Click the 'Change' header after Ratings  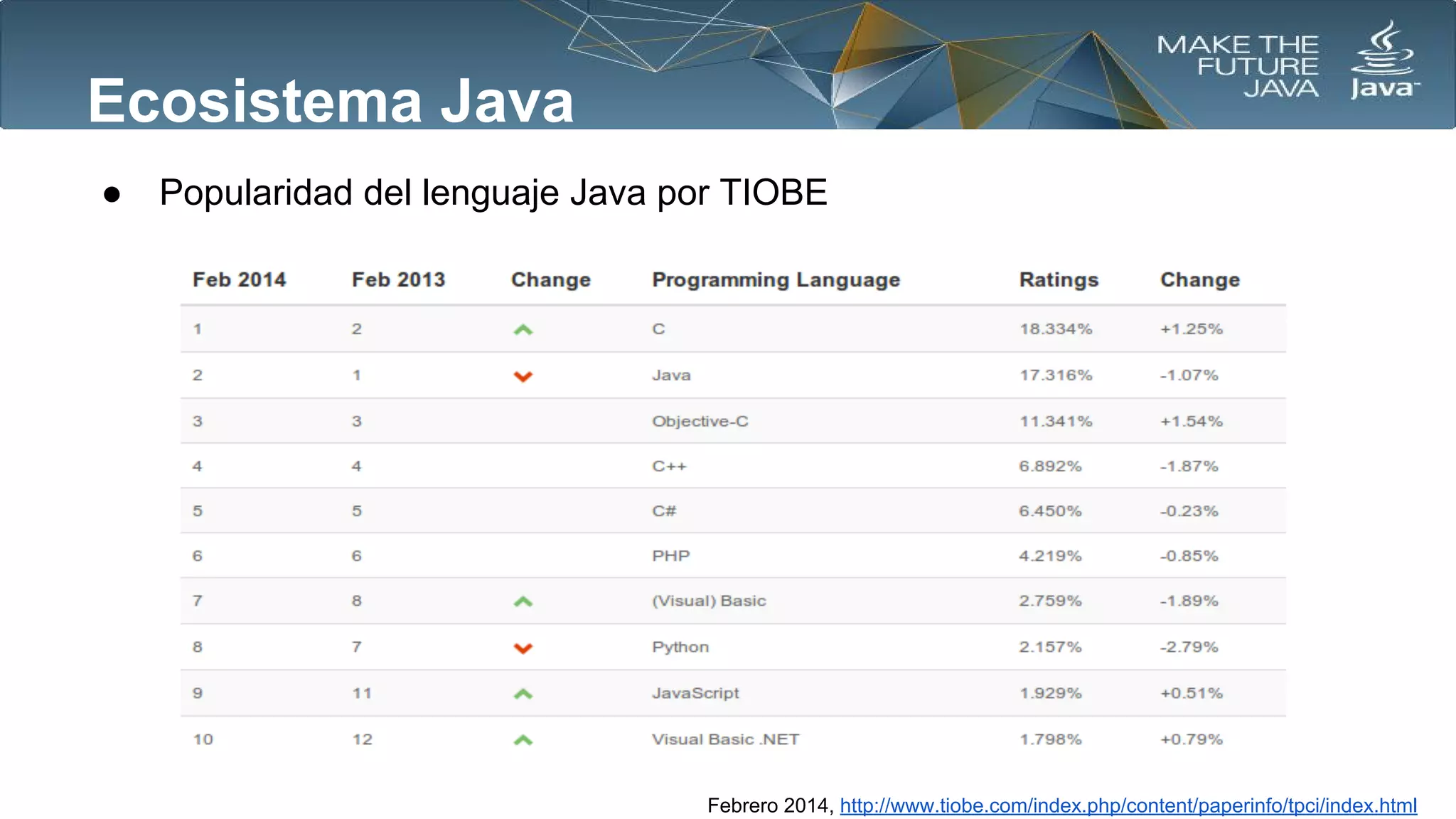click(1200, 279)
